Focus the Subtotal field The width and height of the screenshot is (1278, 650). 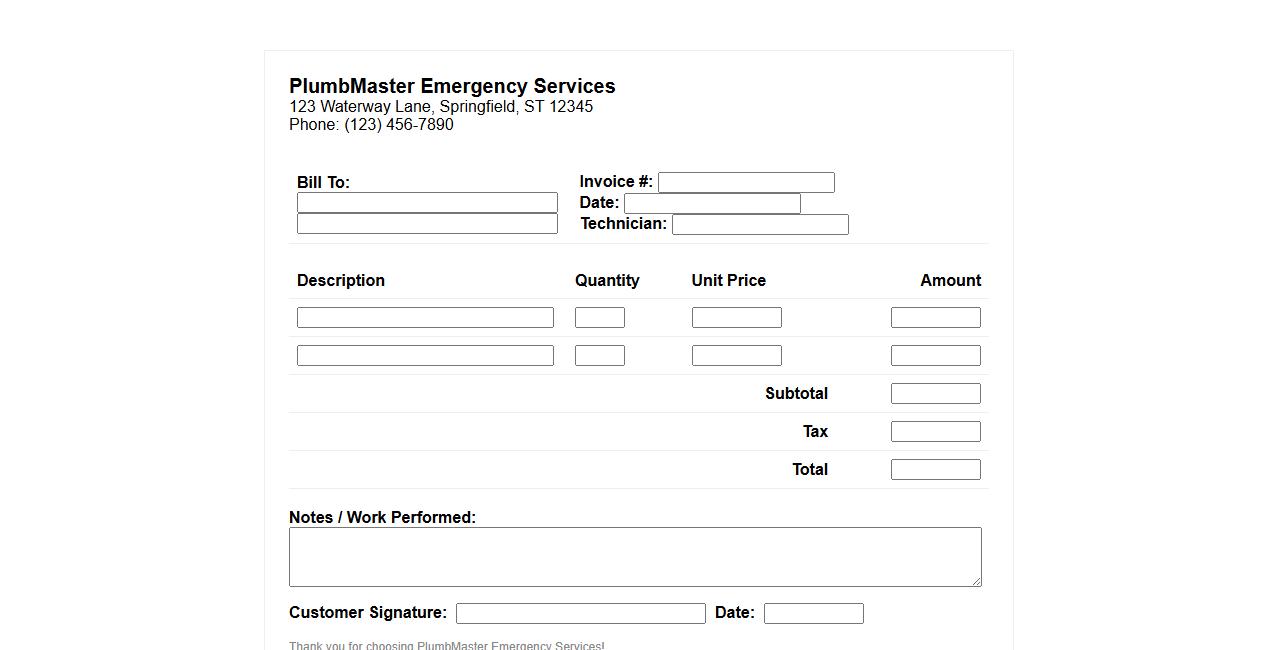(936, 393)
